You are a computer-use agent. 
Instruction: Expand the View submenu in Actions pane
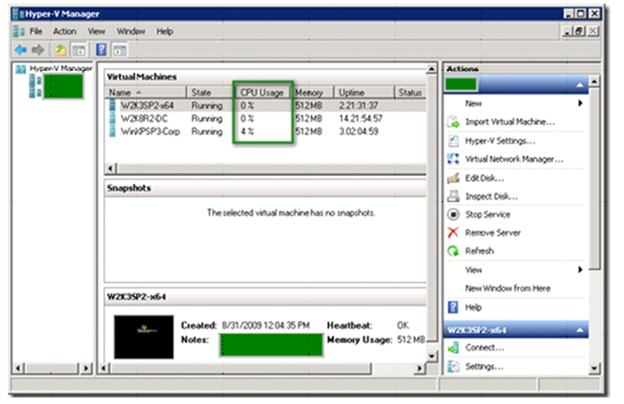580,270
